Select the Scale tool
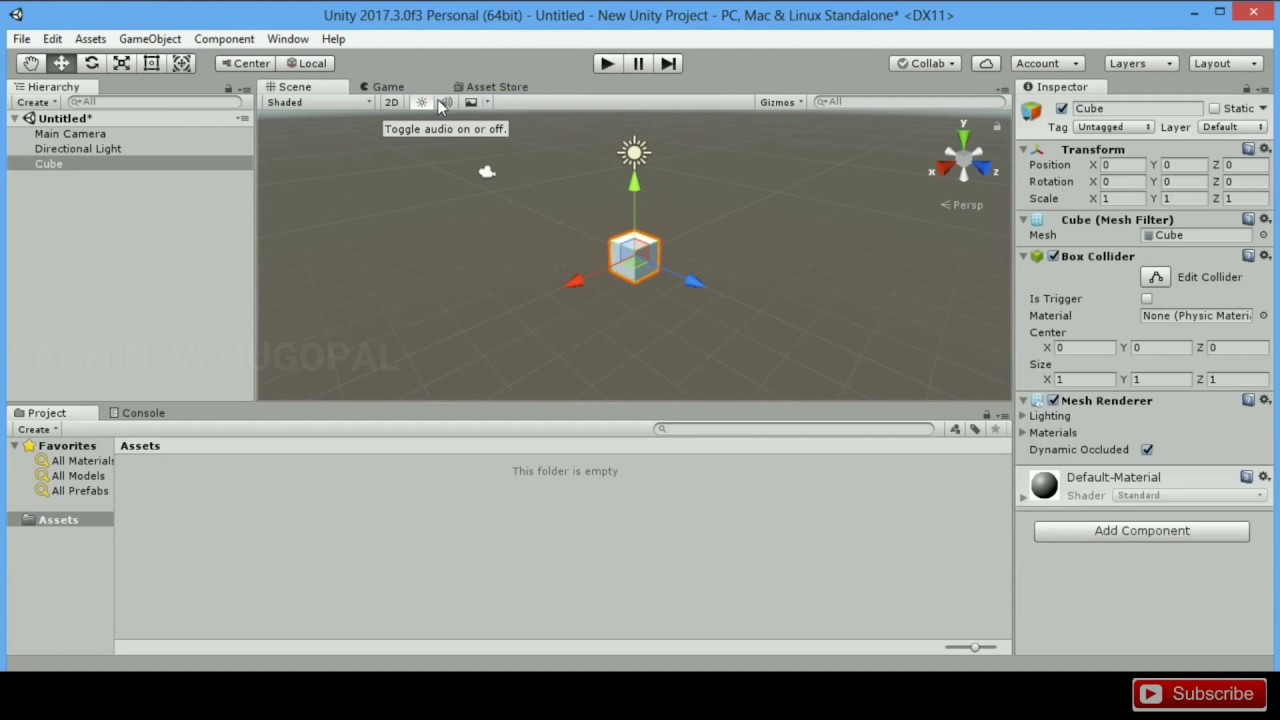Viewport: 1280px width, 720px height. click(121, 63)
